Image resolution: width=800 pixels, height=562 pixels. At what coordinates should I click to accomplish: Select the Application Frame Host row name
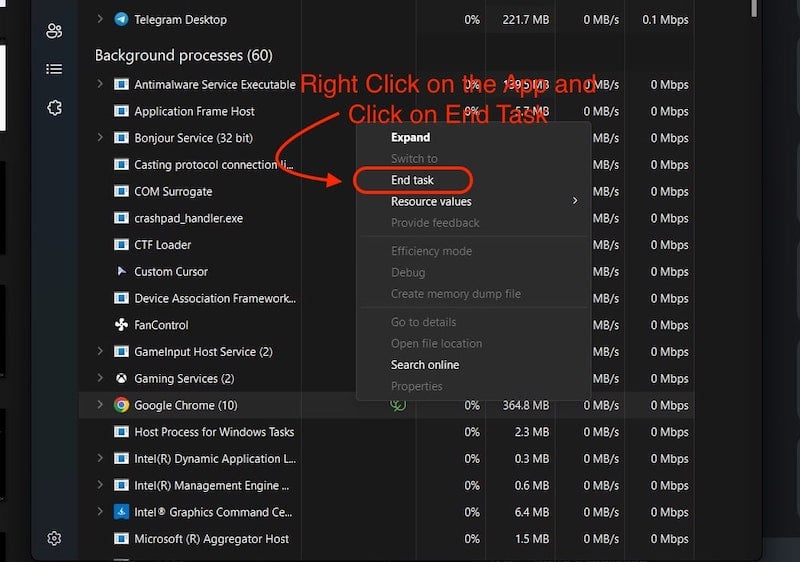pyautogui.click(x=194, y=111)
